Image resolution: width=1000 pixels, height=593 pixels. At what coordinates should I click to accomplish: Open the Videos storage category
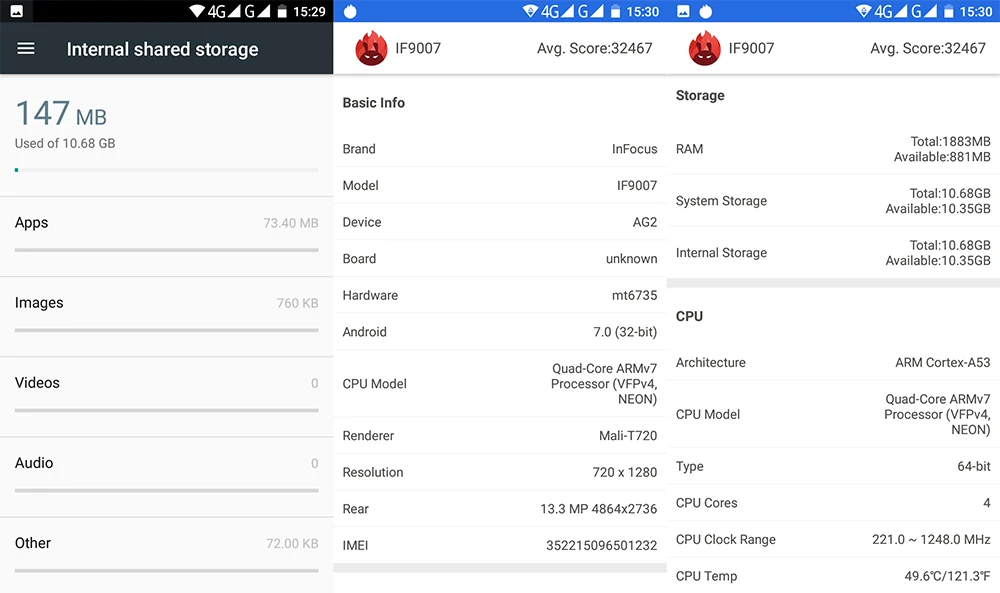pyautogui.click(x=166, y=397)
